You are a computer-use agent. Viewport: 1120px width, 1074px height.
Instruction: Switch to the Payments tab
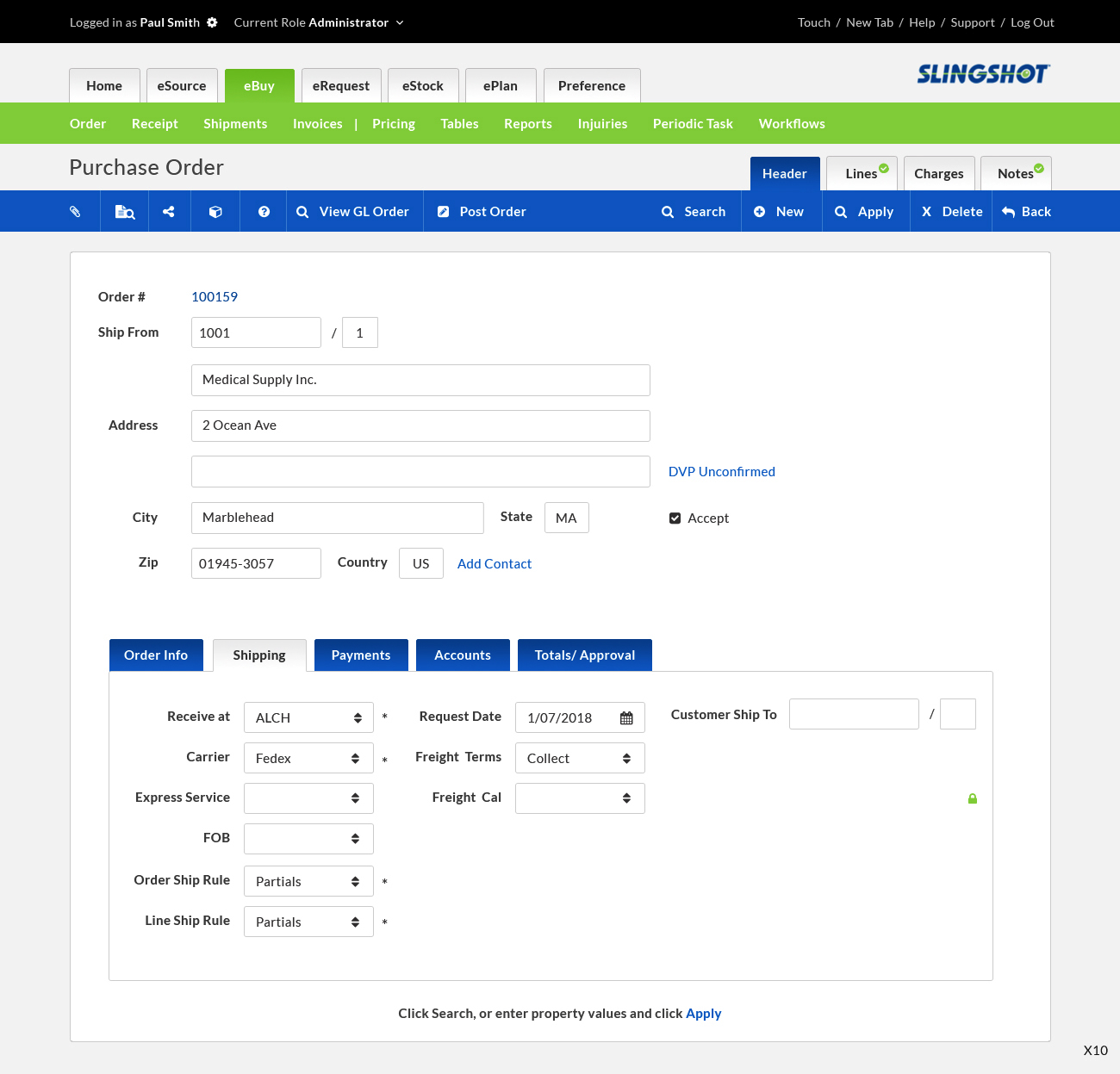pos(361,655)
